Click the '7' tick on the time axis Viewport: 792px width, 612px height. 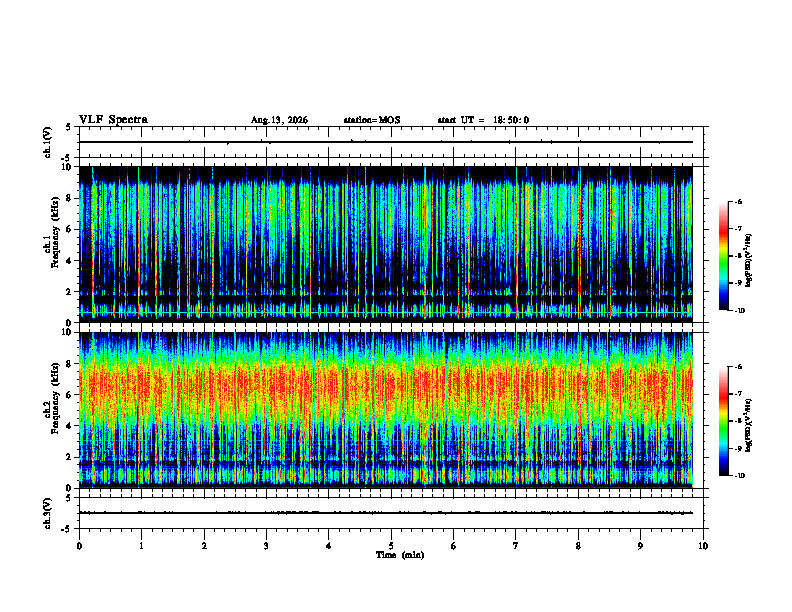tap(516, 546)
